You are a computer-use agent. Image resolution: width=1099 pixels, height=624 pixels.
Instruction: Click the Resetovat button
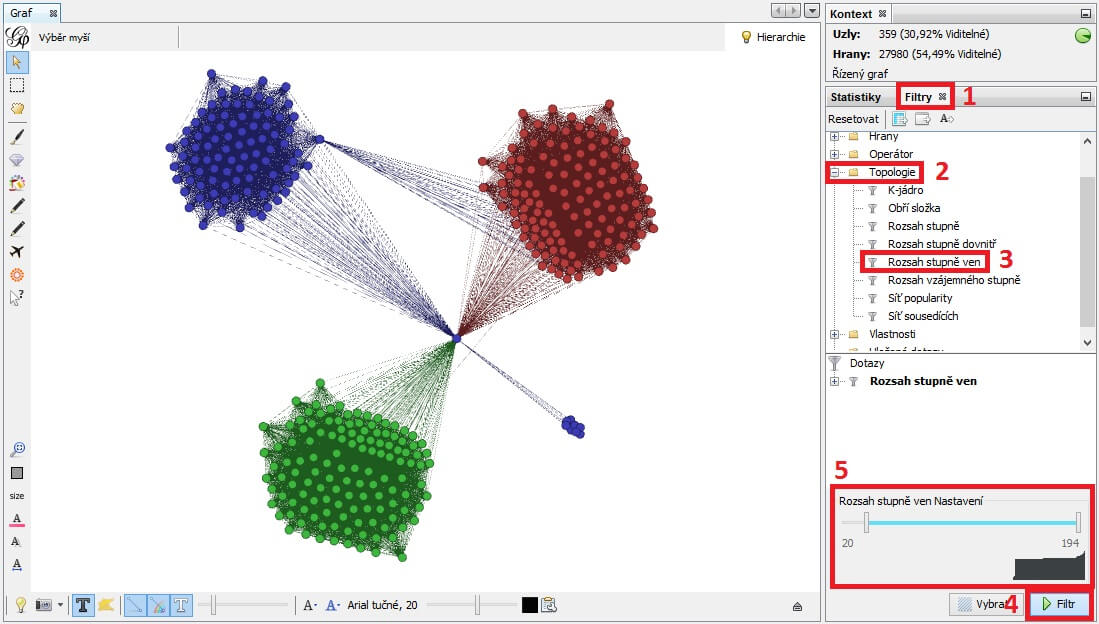(x=853, y=118)
